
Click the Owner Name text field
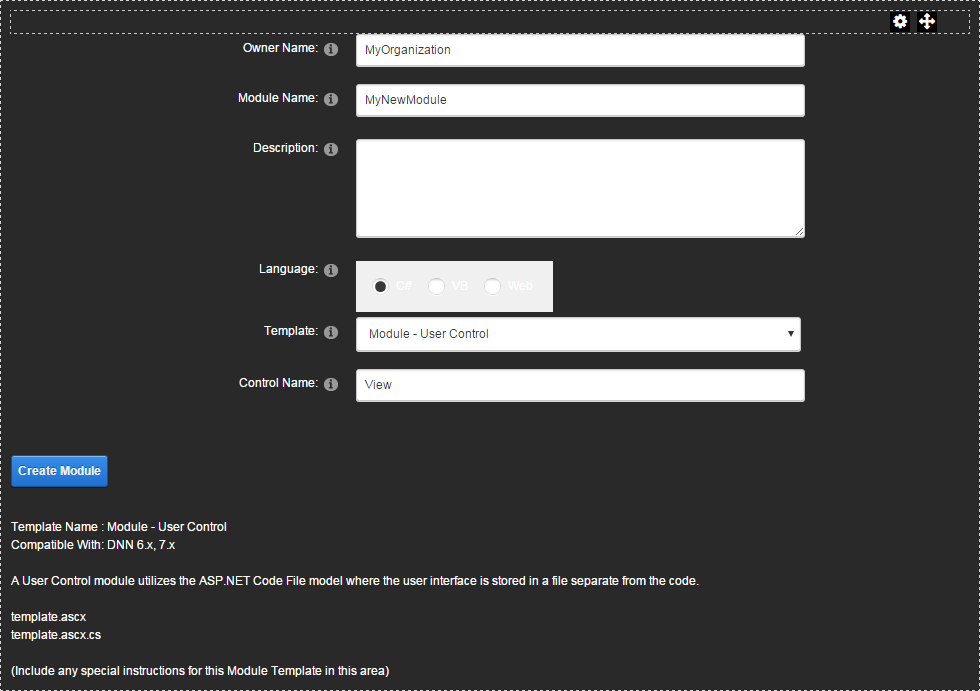coord(580,50)
